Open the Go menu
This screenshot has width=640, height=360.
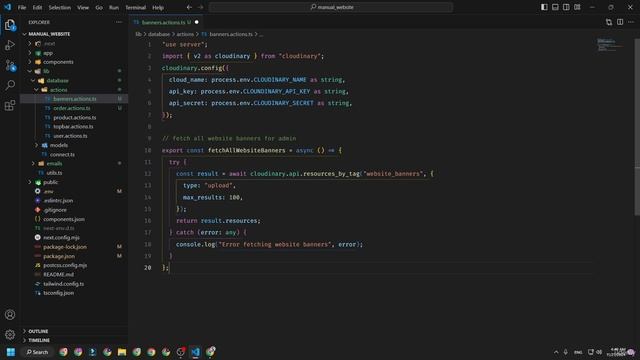99,7
